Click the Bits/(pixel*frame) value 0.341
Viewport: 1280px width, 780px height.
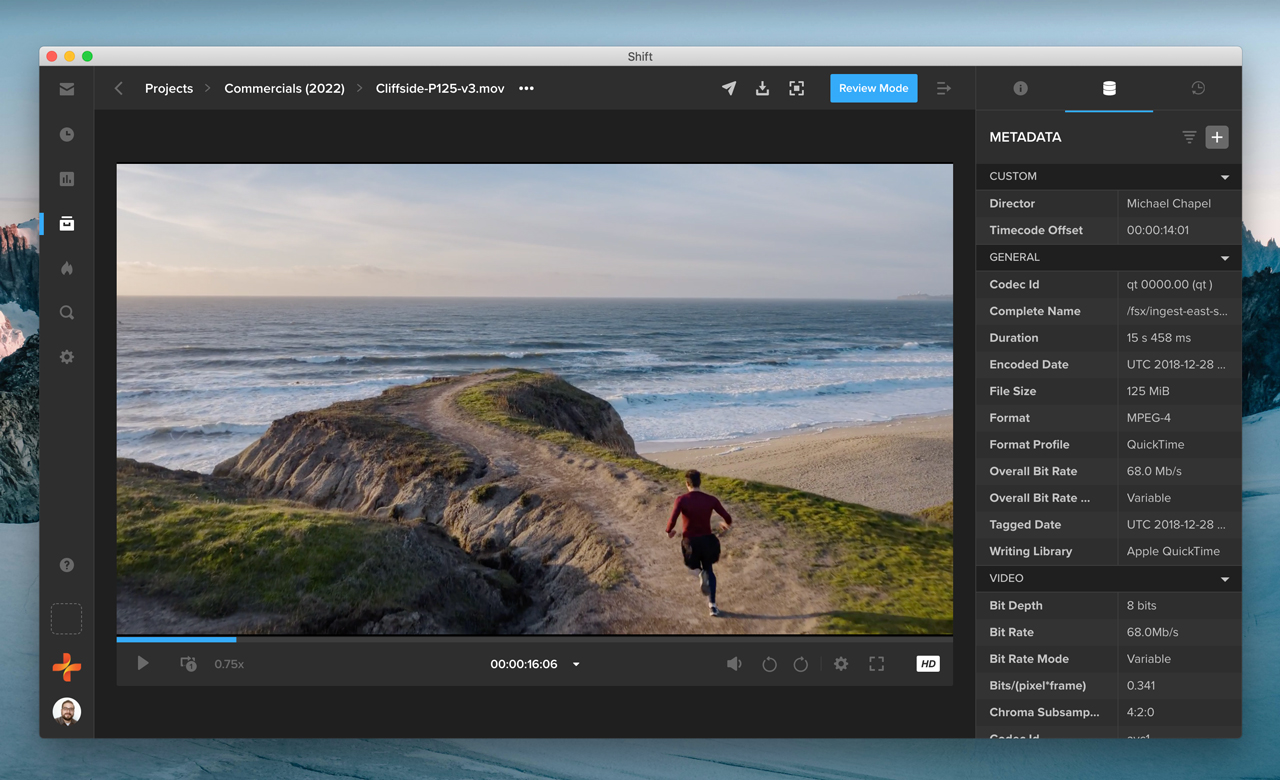click(1141, 685)
